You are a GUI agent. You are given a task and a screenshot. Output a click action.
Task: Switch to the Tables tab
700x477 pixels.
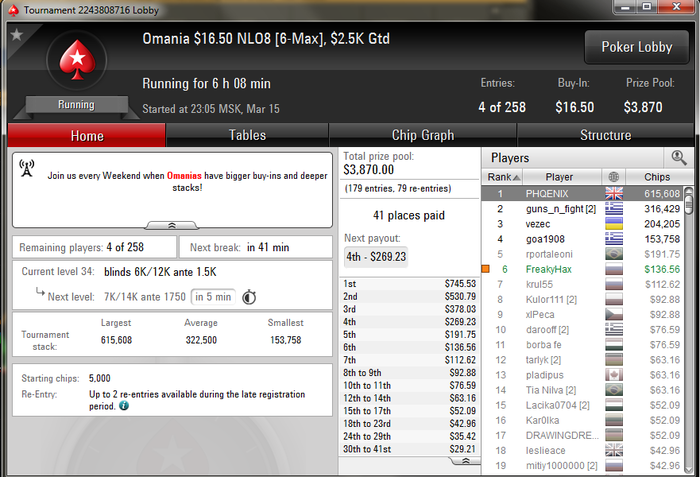point(247,135)
